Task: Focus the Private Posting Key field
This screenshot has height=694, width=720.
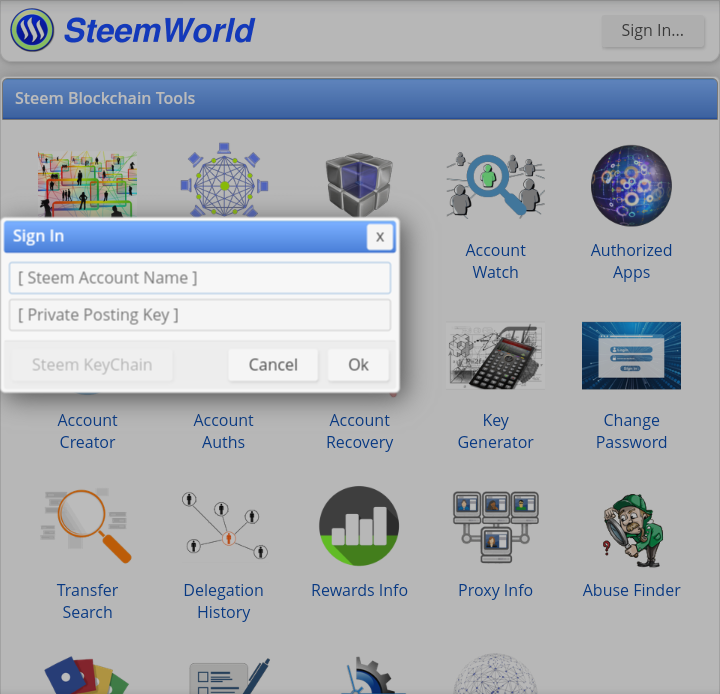Action: pyautogui.click(x=200, y=315)
